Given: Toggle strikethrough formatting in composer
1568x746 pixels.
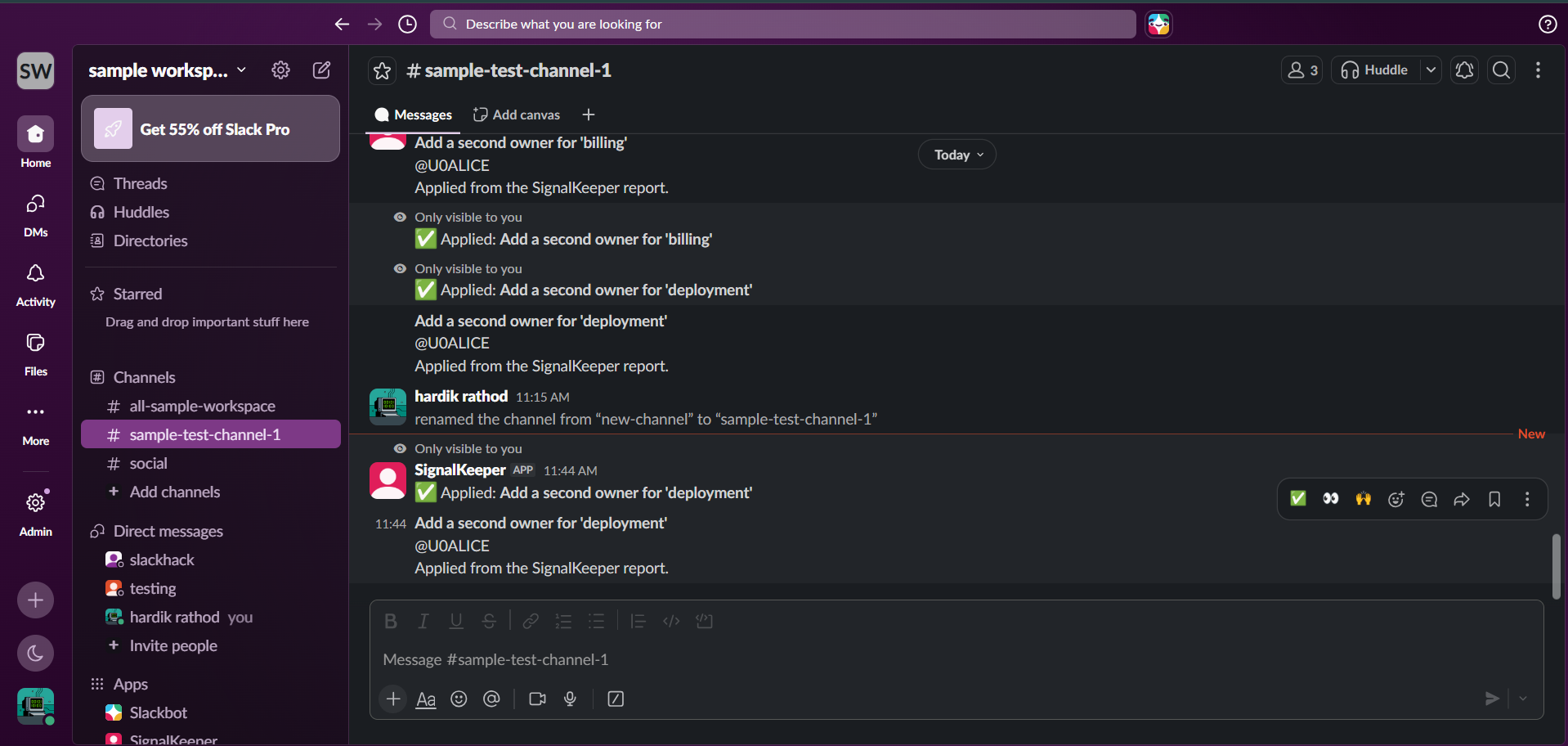Looking at the screenshot, I should (x=489, y=622).
